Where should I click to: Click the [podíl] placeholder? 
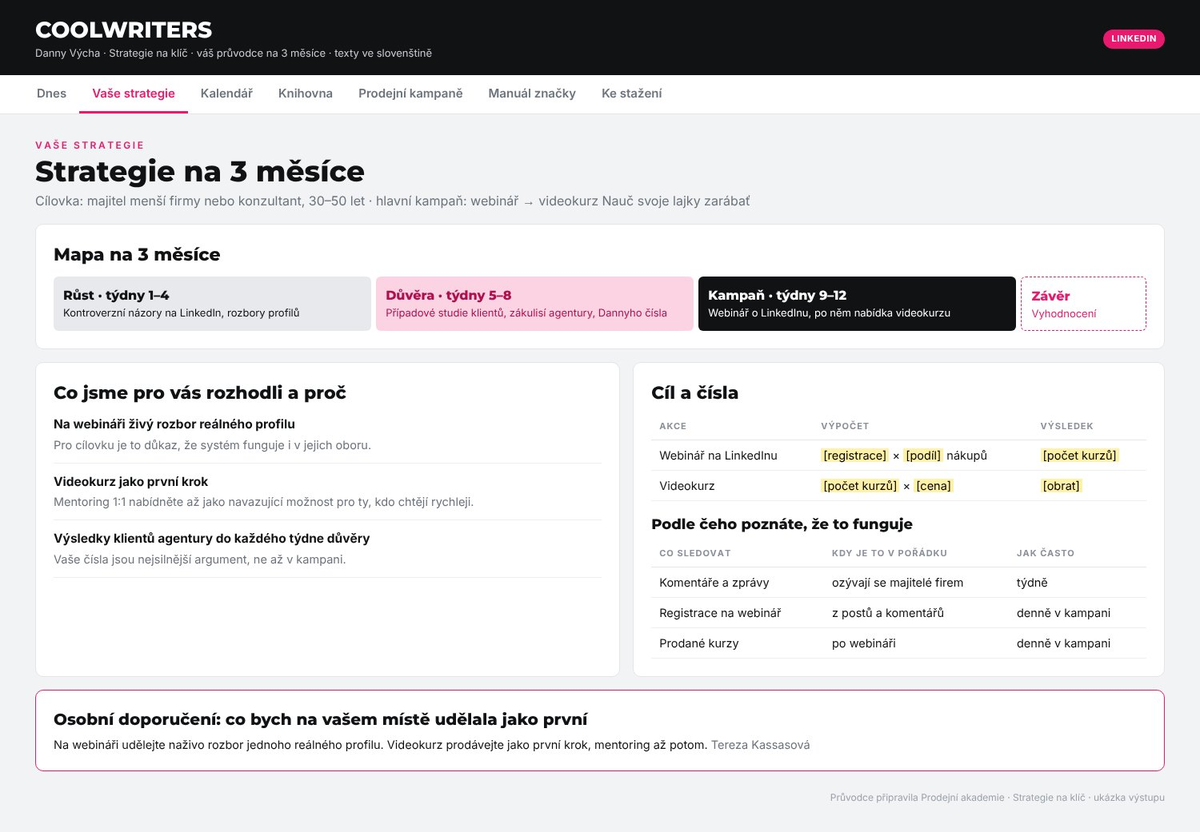(x=924, y=455)
